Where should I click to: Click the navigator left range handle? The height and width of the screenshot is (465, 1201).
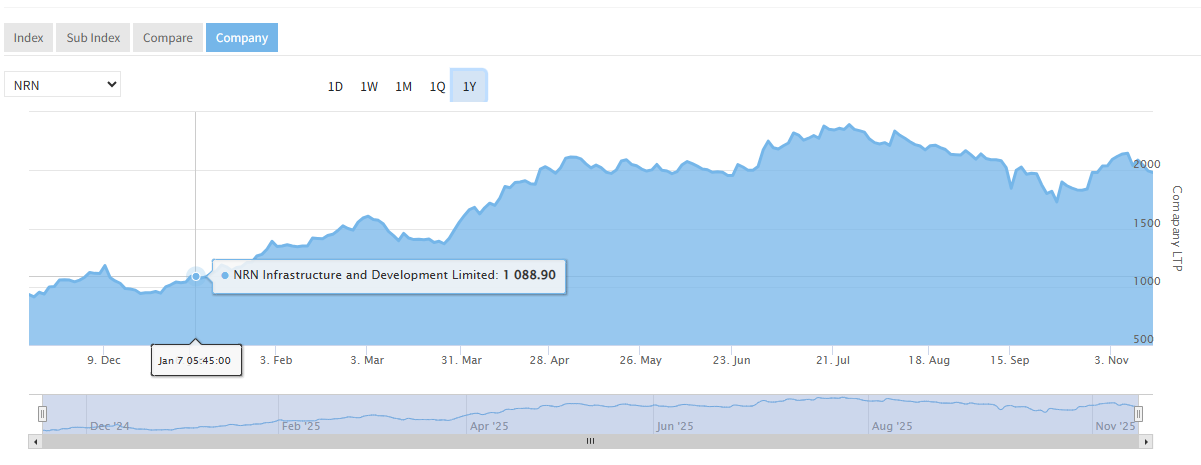[x=43, y=413]
